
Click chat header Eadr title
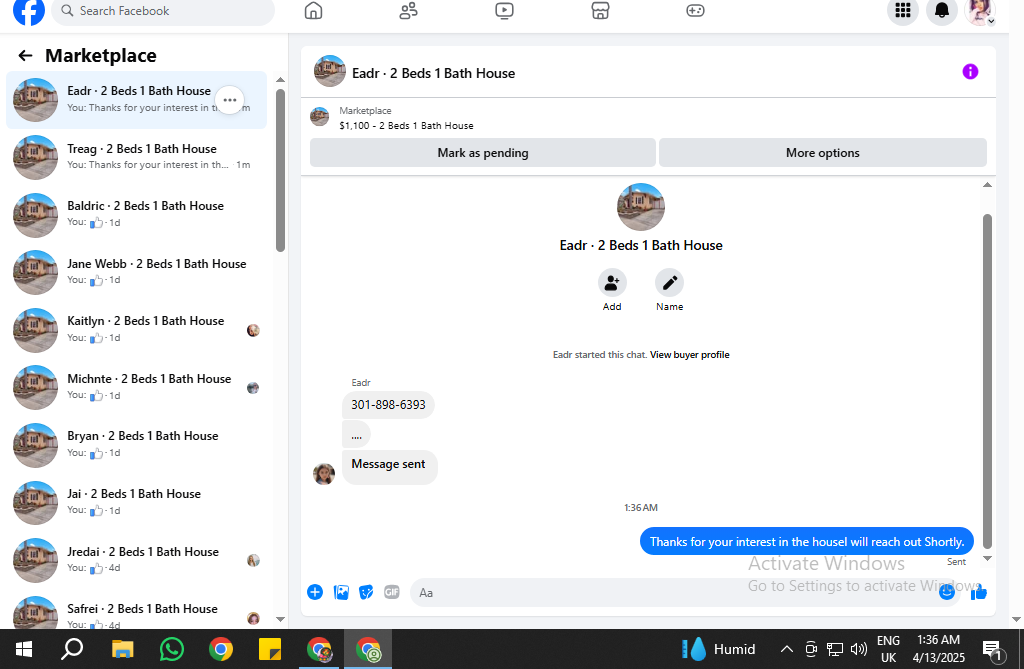pos(434,73)
